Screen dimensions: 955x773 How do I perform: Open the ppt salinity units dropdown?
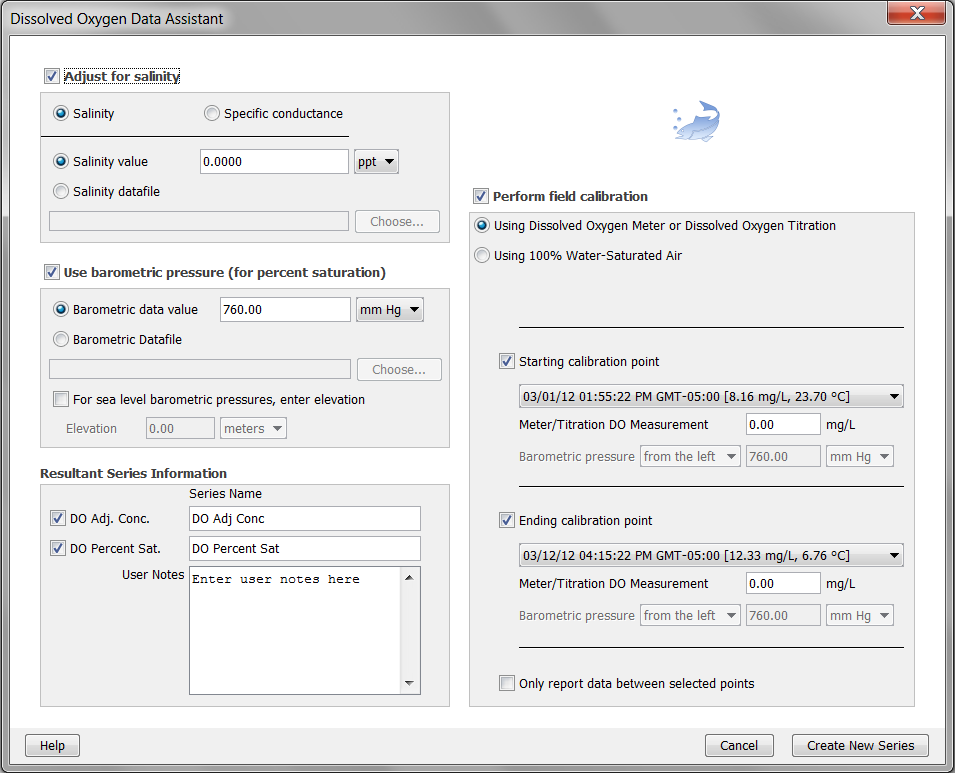pyautogui.click(x=376, y=162)
